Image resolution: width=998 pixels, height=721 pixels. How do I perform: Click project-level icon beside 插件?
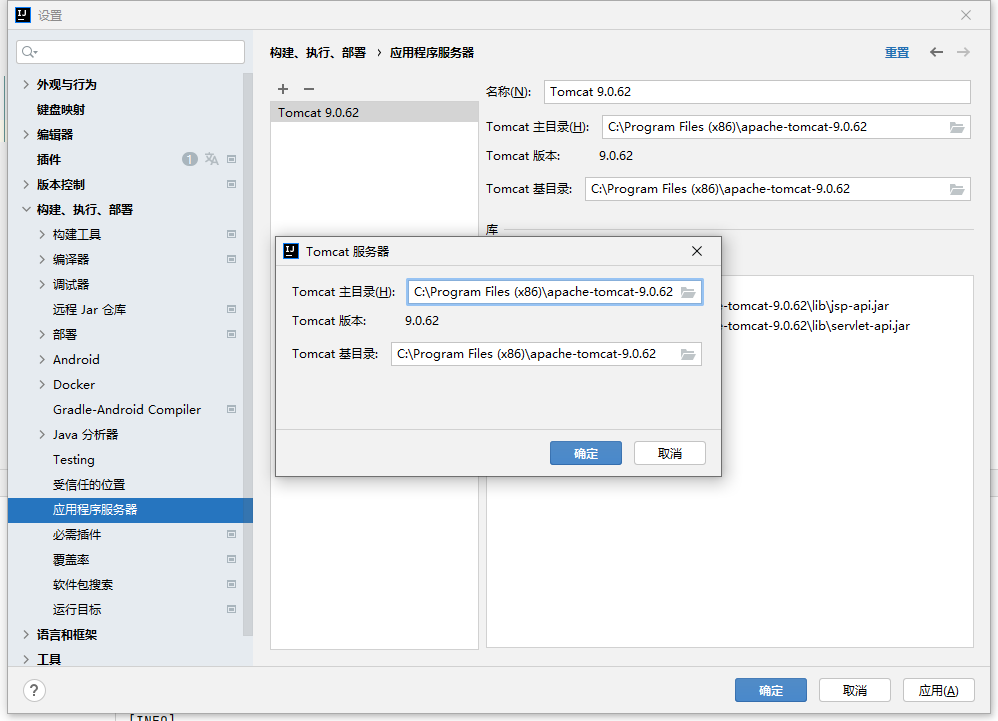click(x=232, y=159)
